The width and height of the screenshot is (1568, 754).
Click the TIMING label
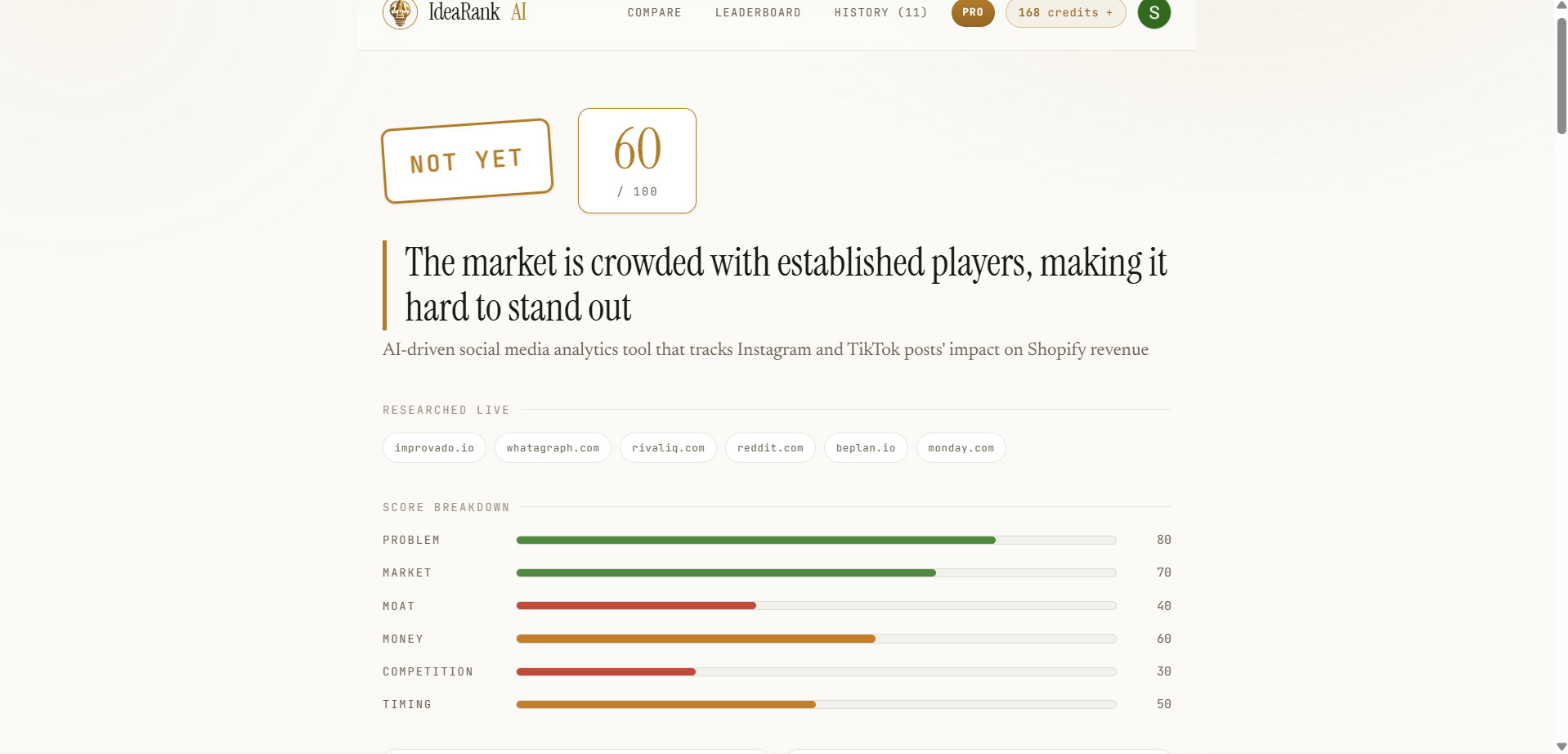[x=407, y=704]
